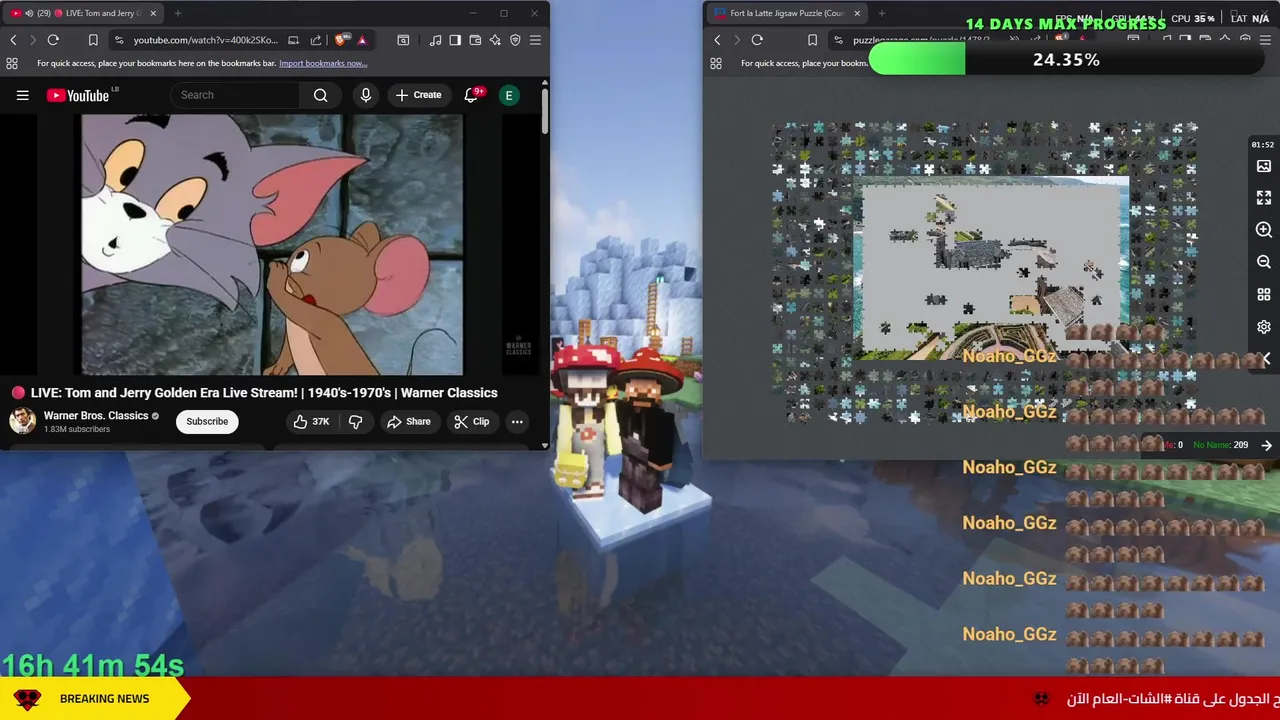Click the share icon in YouTube address bar
Viewport: 1280px width, 720px height.
click(316, 40)
